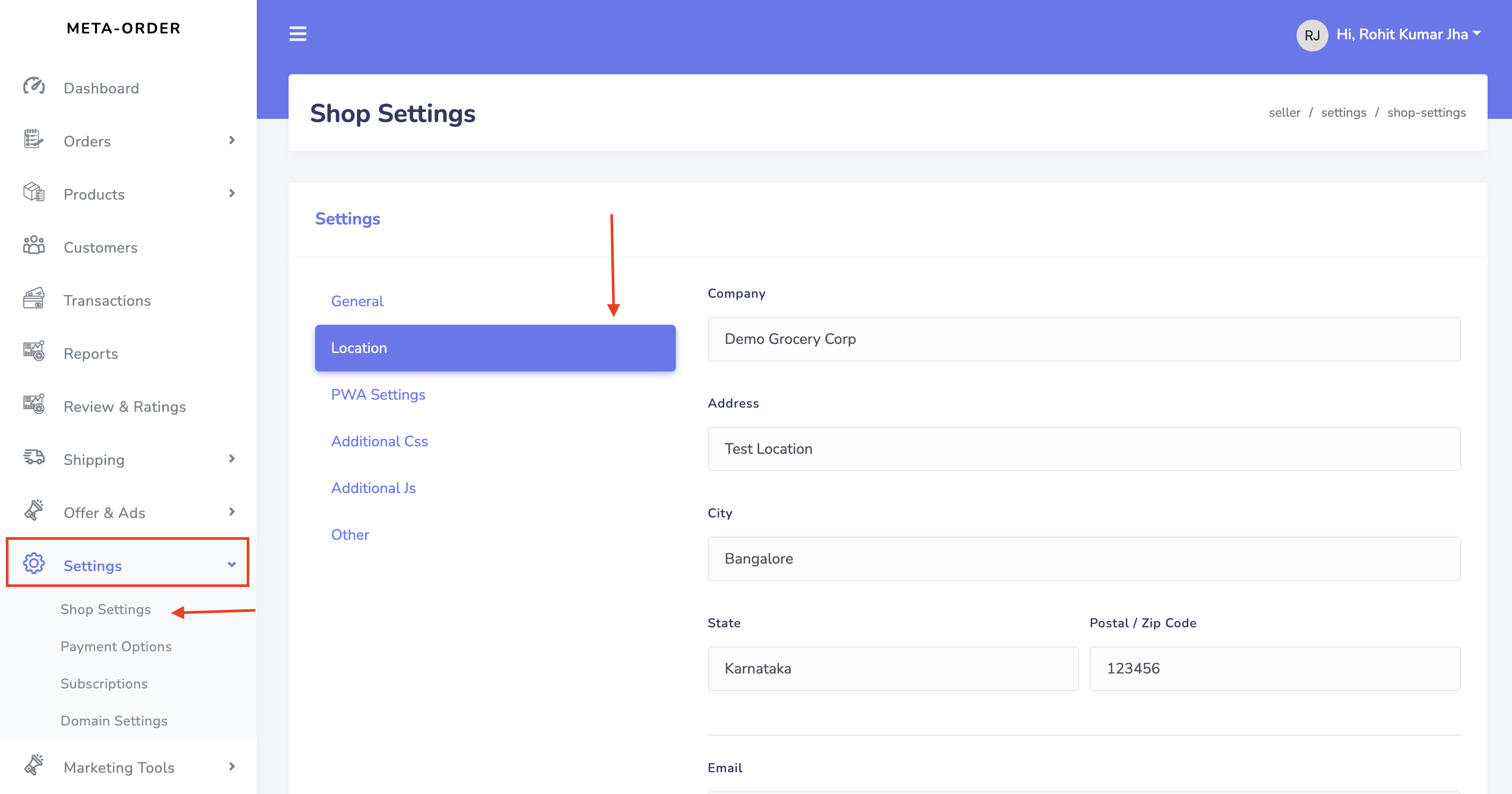Expand the Marketing Tools chevron

(x=232, y=766)
